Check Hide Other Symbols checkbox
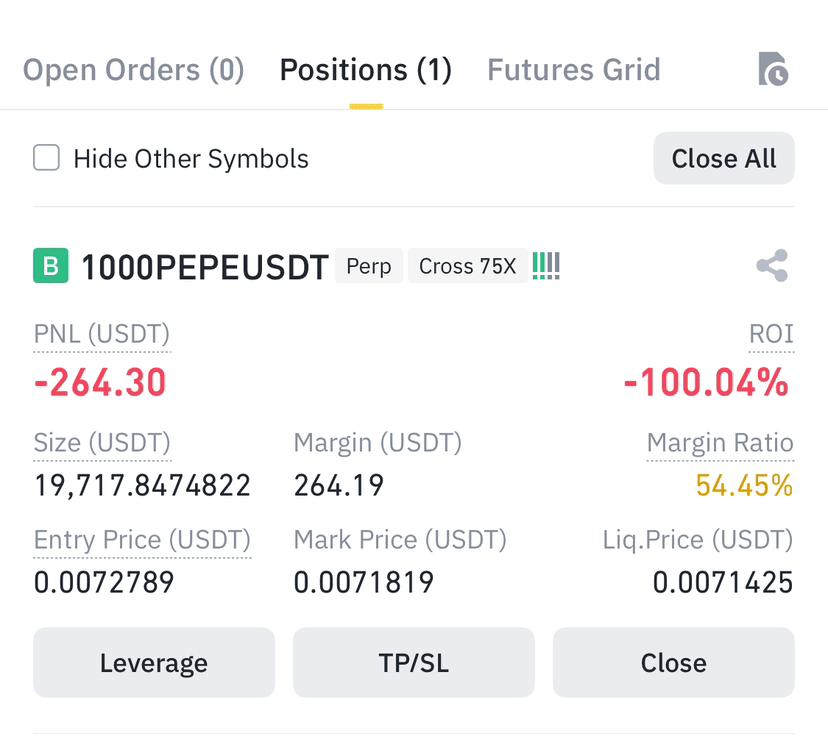The height and width of the screenshot is (736, 828). pos(46,158)
